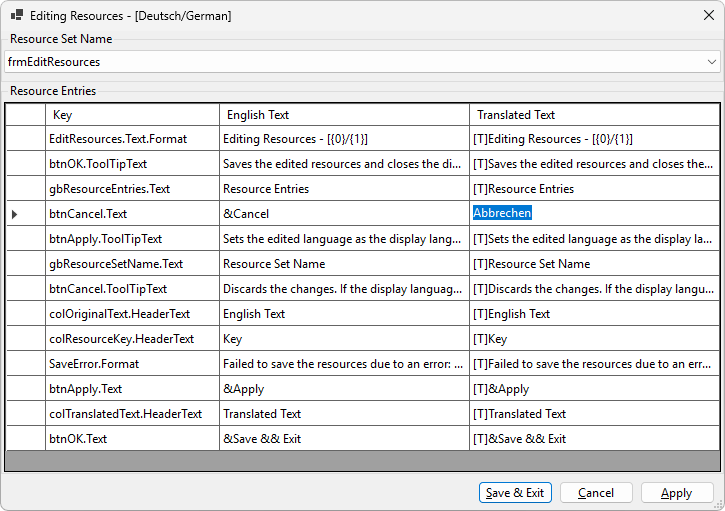Viewport: 725px width, 511px height.
Task: Select the btnOK.ToolTipText key cell
Action: click(132, 164)
